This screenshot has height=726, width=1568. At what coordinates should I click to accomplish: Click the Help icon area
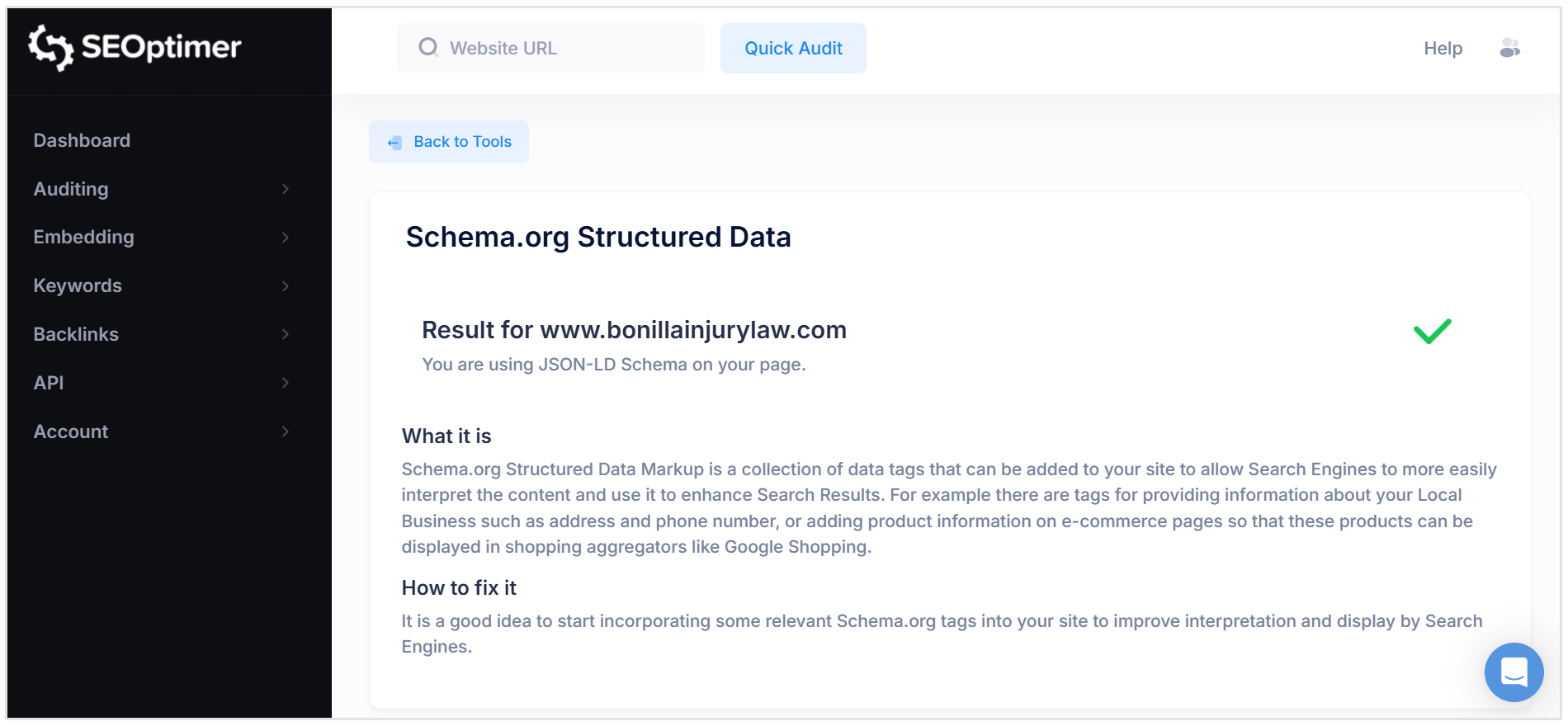[1443, 48]
